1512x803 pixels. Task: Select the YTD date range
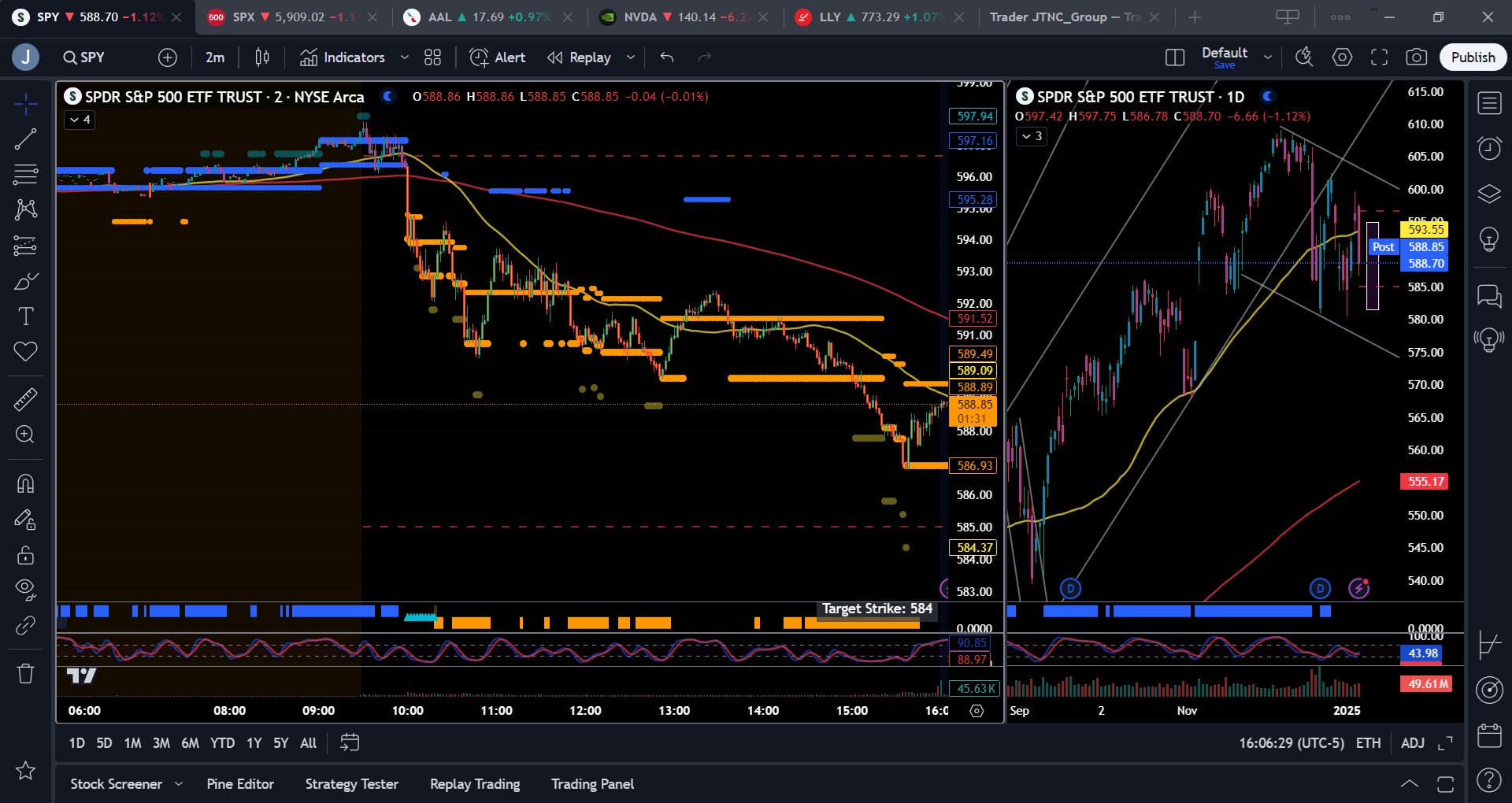[x=222, y=742]
